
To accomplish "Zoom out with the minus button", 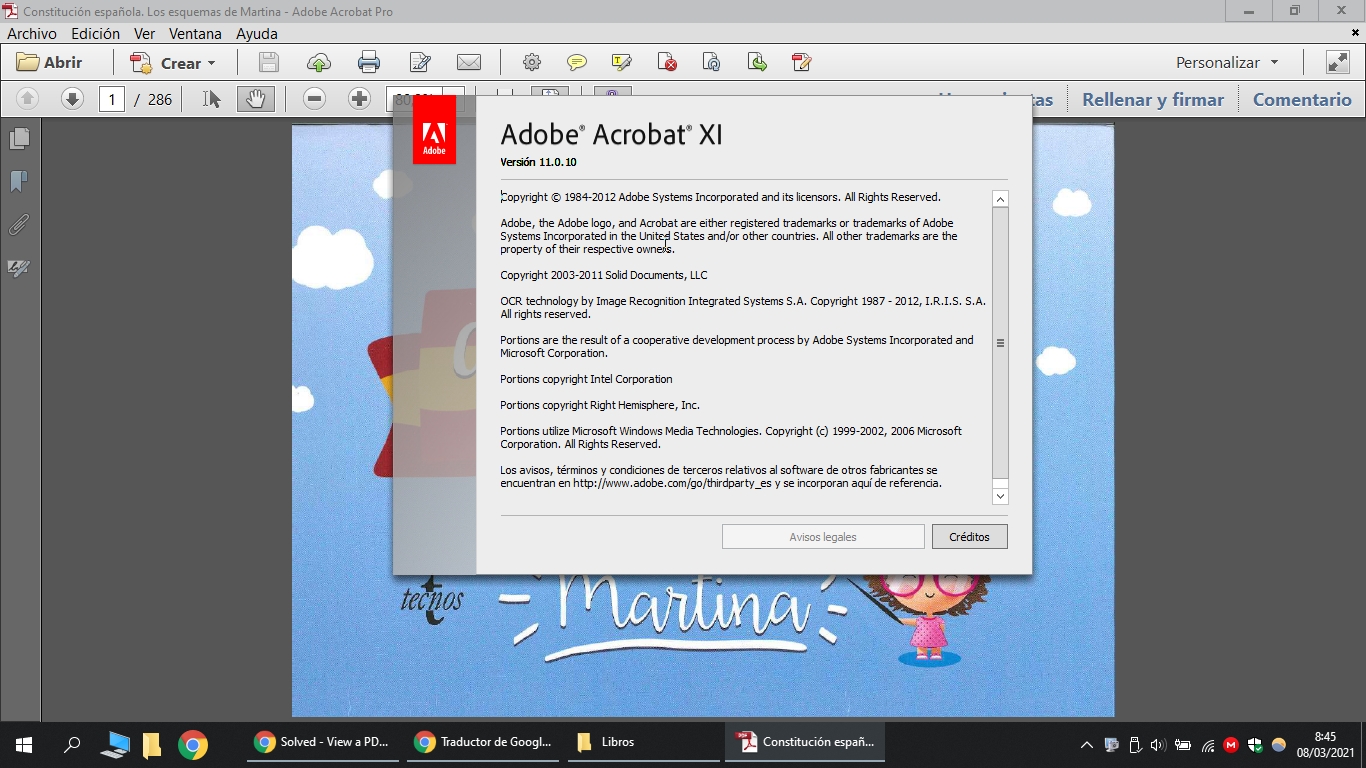I will coord(315,99).
